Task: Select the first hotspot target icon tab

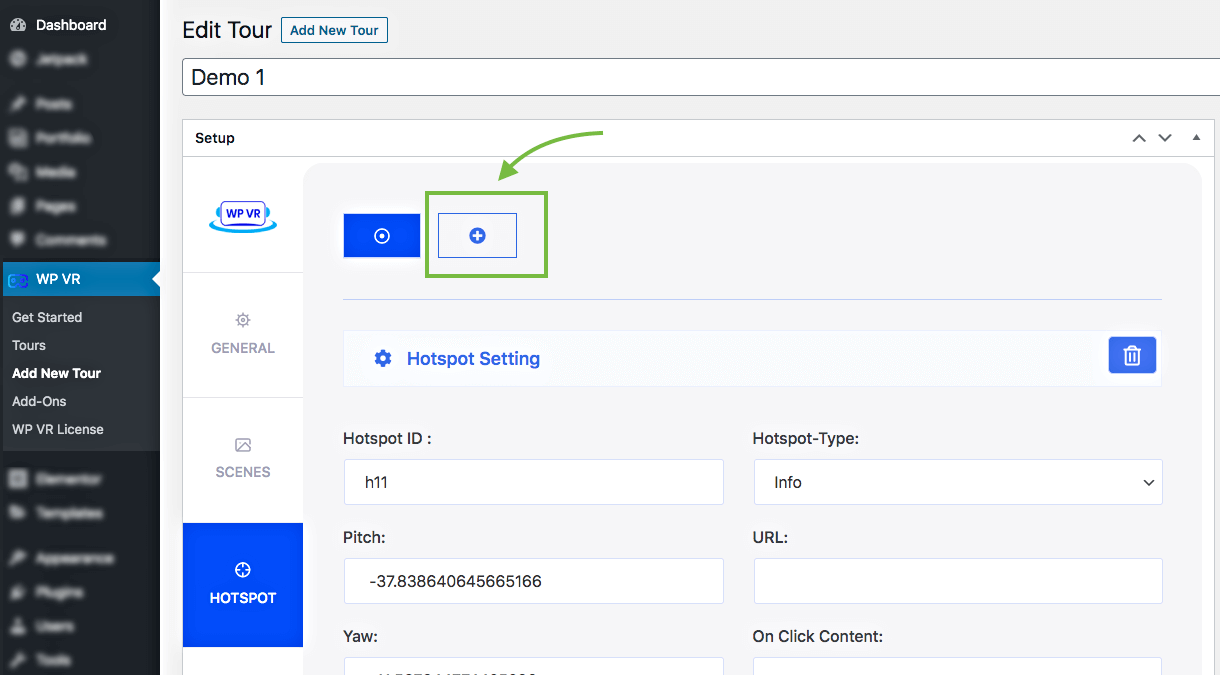Action: [381, 236]
